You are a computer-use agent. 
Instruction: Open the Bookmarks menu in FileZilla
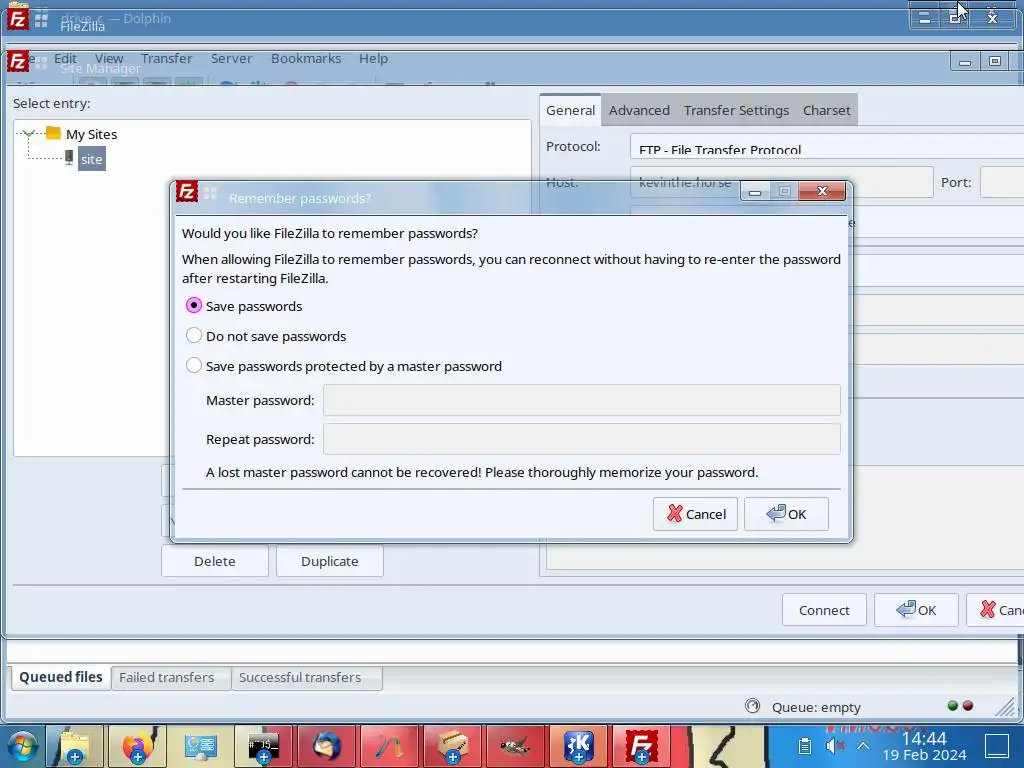tap(306, 58)
